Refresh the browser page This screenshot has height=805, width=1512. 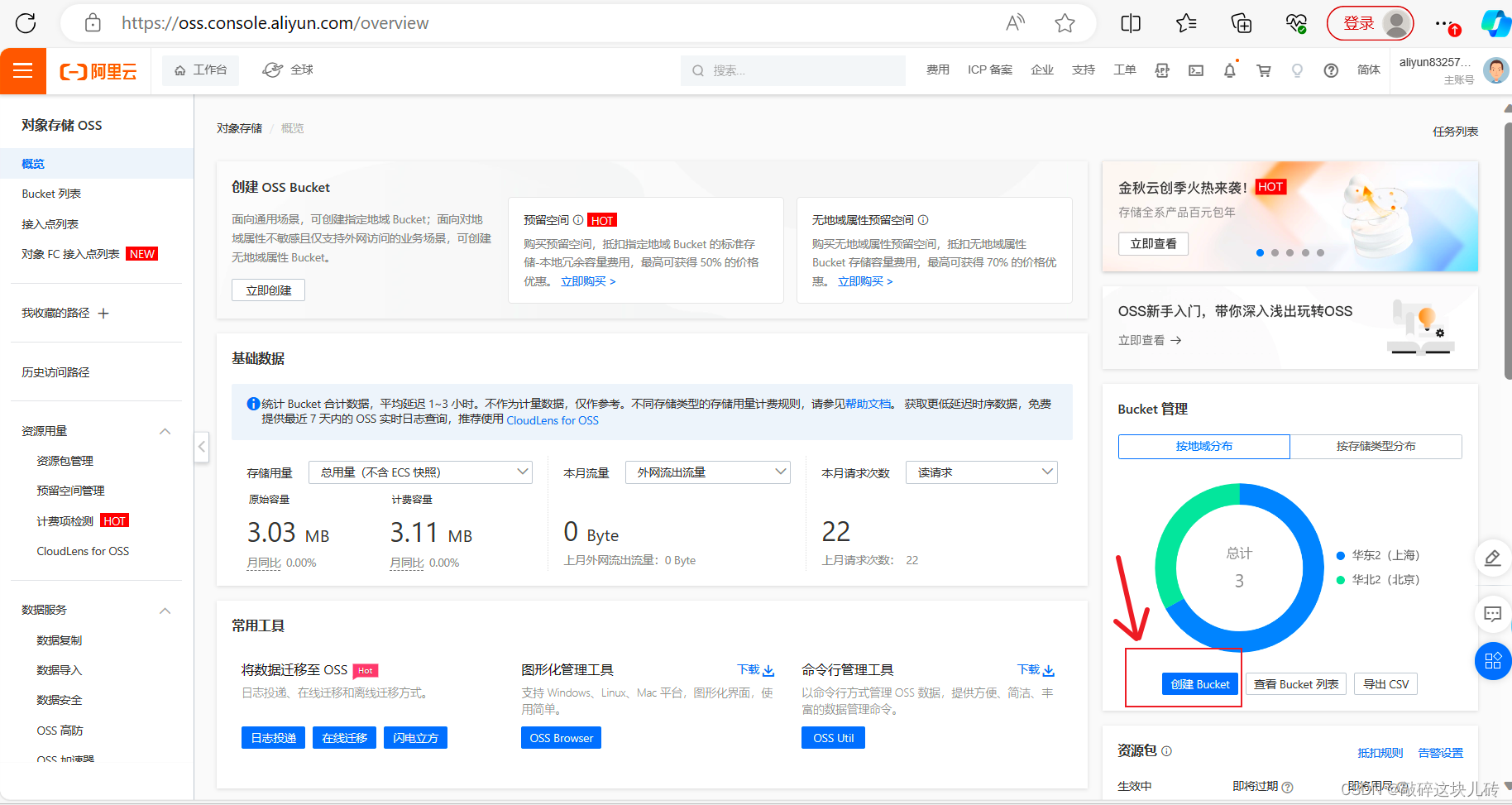click(26, 23)
